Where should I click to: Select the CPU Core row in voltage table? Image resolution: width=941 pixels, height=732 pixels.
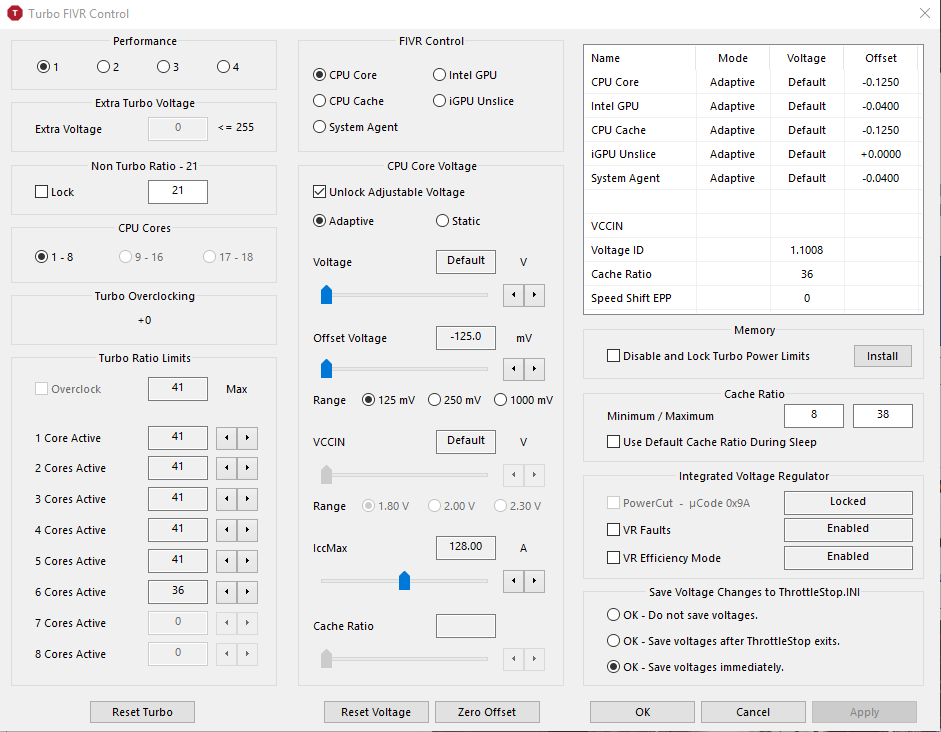[x=753, y=82]
